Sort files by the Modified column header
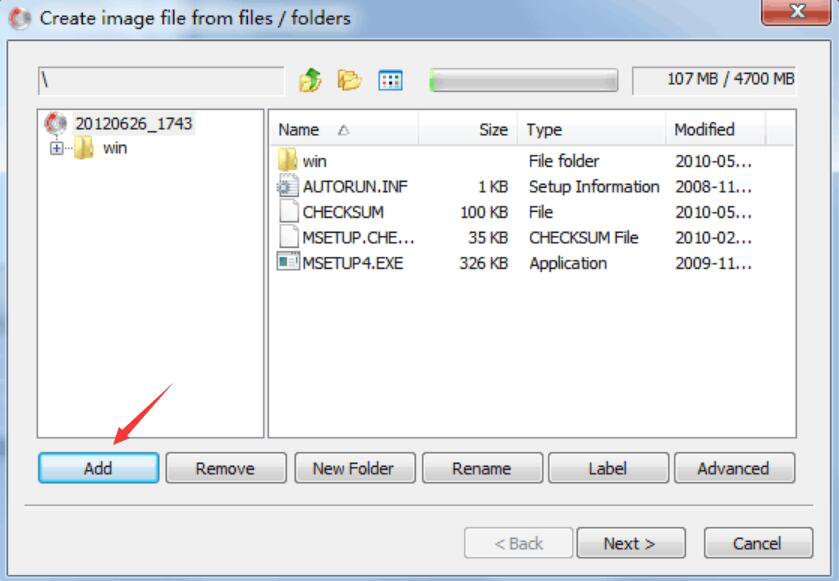The height and width of the screenshot is (581, 839). (715, 129)
